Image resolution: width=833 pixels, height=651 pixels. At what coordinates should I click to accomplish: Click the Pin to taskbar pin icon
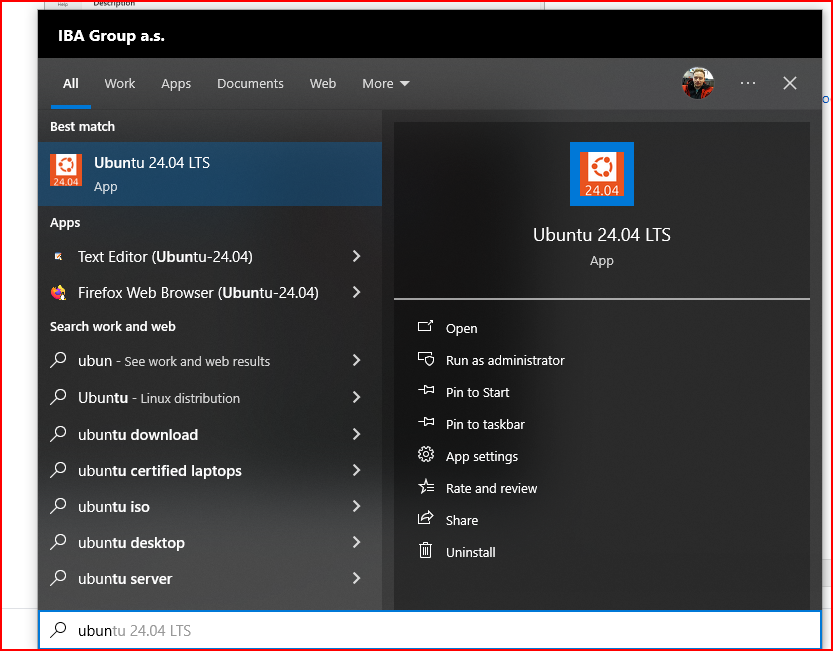pyautogui.click(x=426, y=423)
